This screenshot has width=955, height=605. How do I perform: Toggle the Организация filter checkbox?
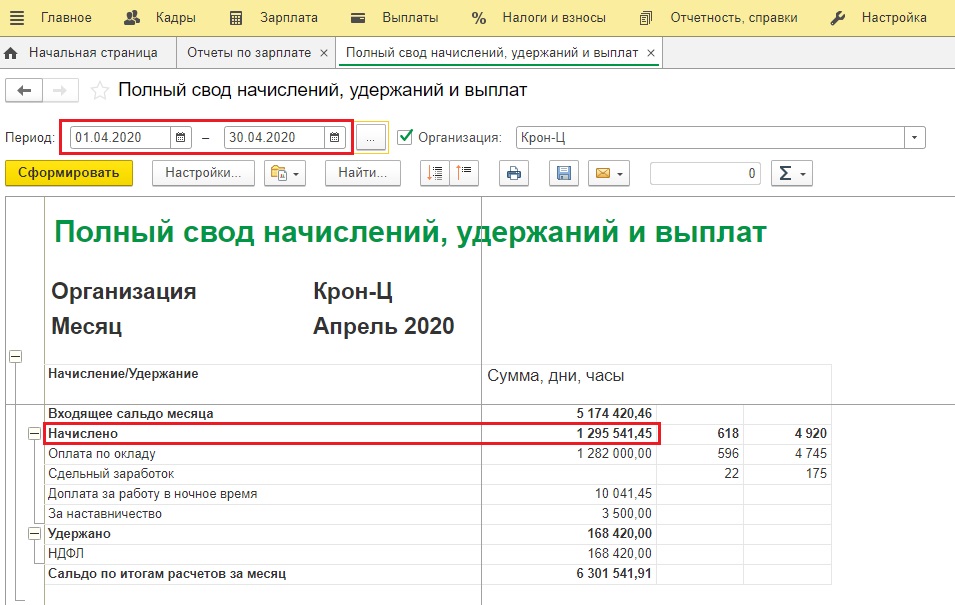[405, 136]
